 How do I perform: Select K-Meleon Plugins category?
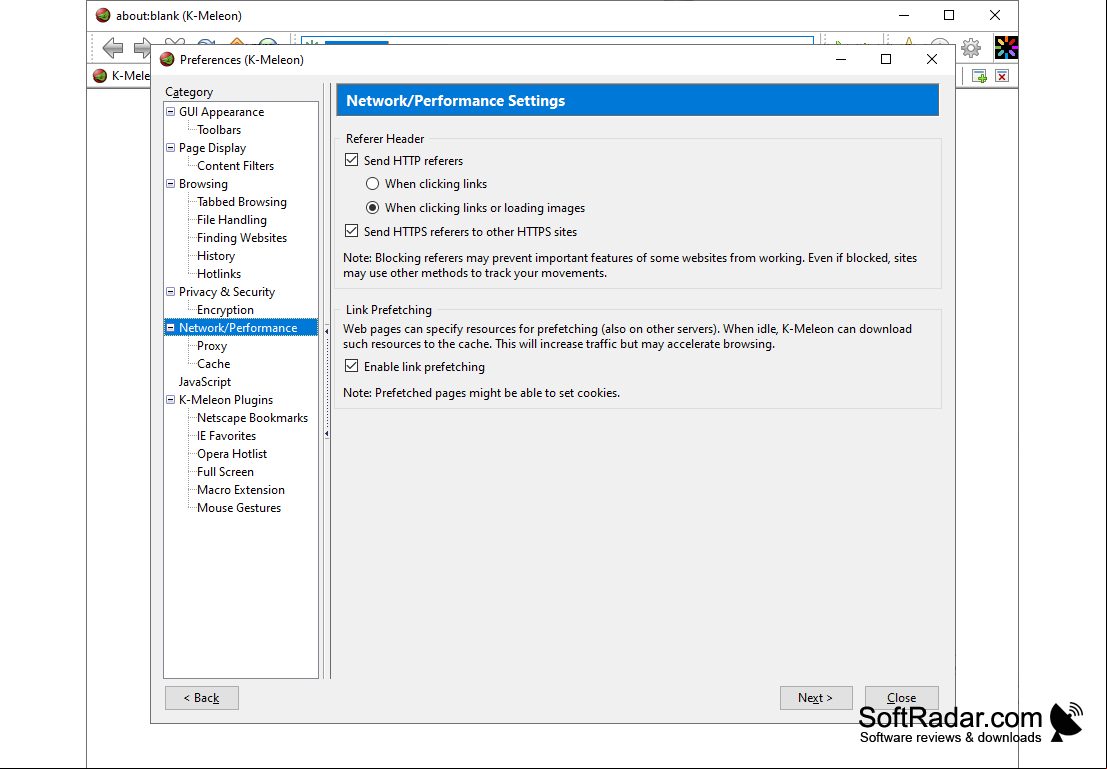coord(226,400)
